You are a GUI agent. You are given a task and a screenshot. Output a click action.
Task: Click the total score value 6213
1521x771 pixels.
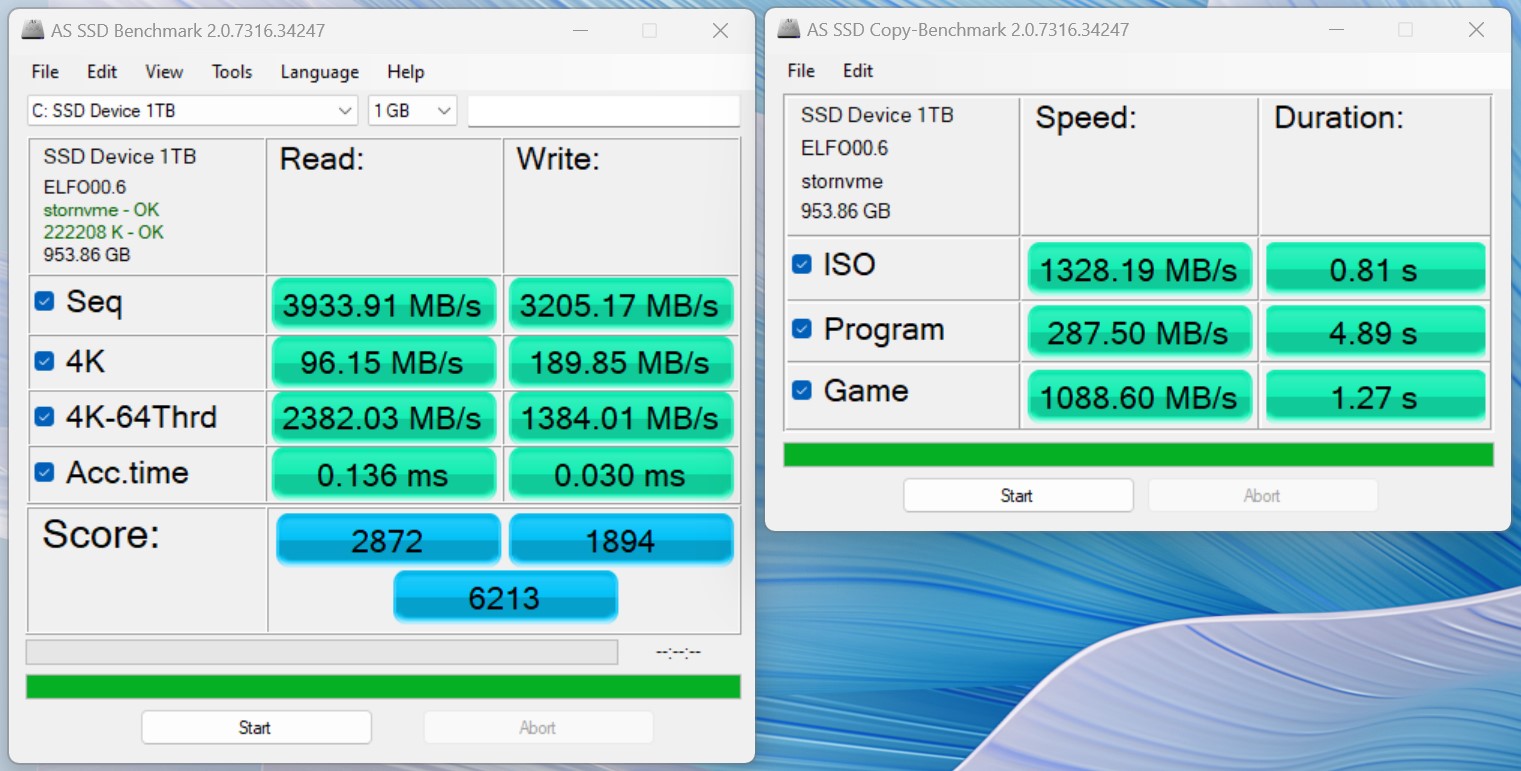[504, 598]
